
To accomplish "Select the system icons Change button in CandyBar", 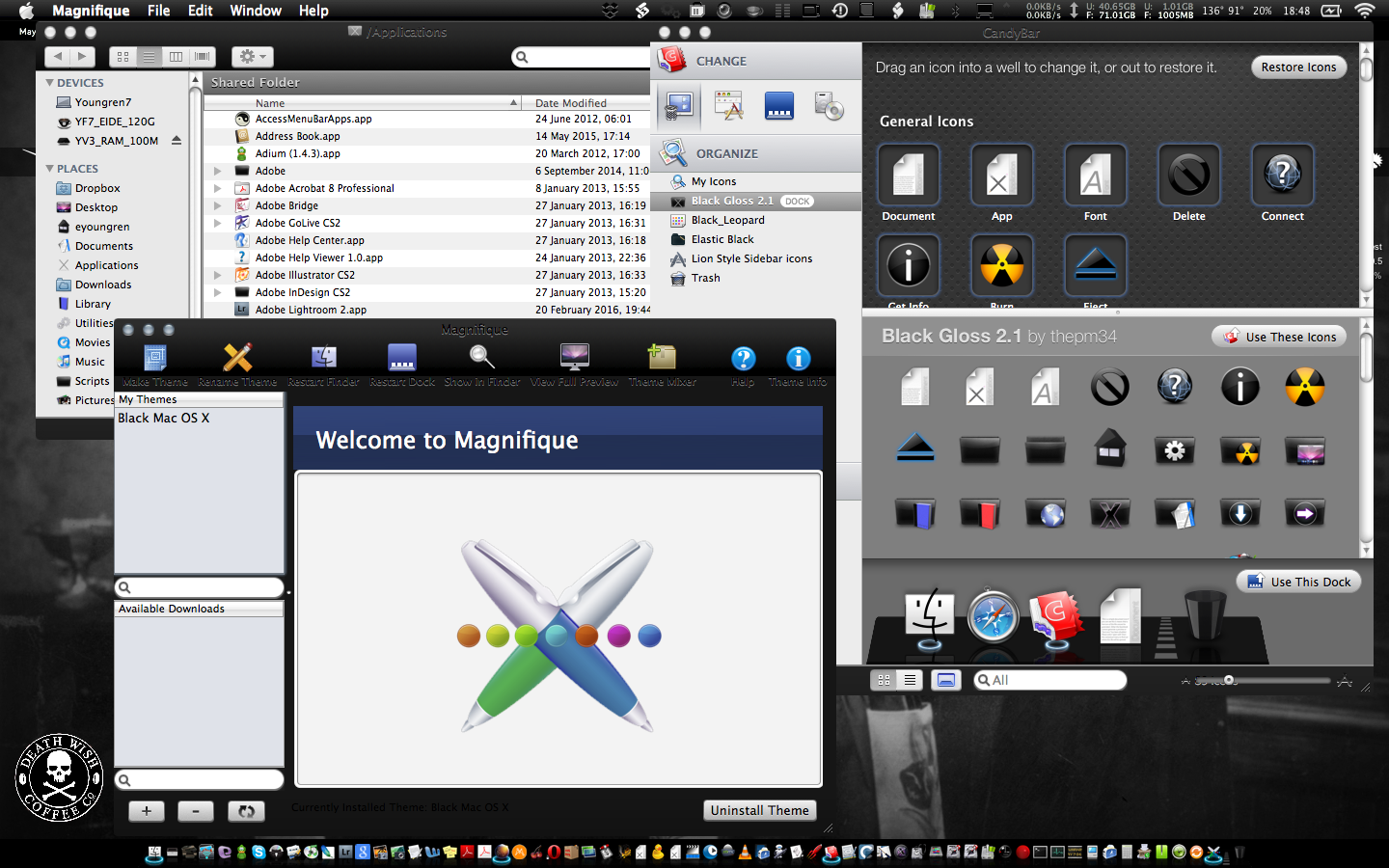I will coord(679,105).
